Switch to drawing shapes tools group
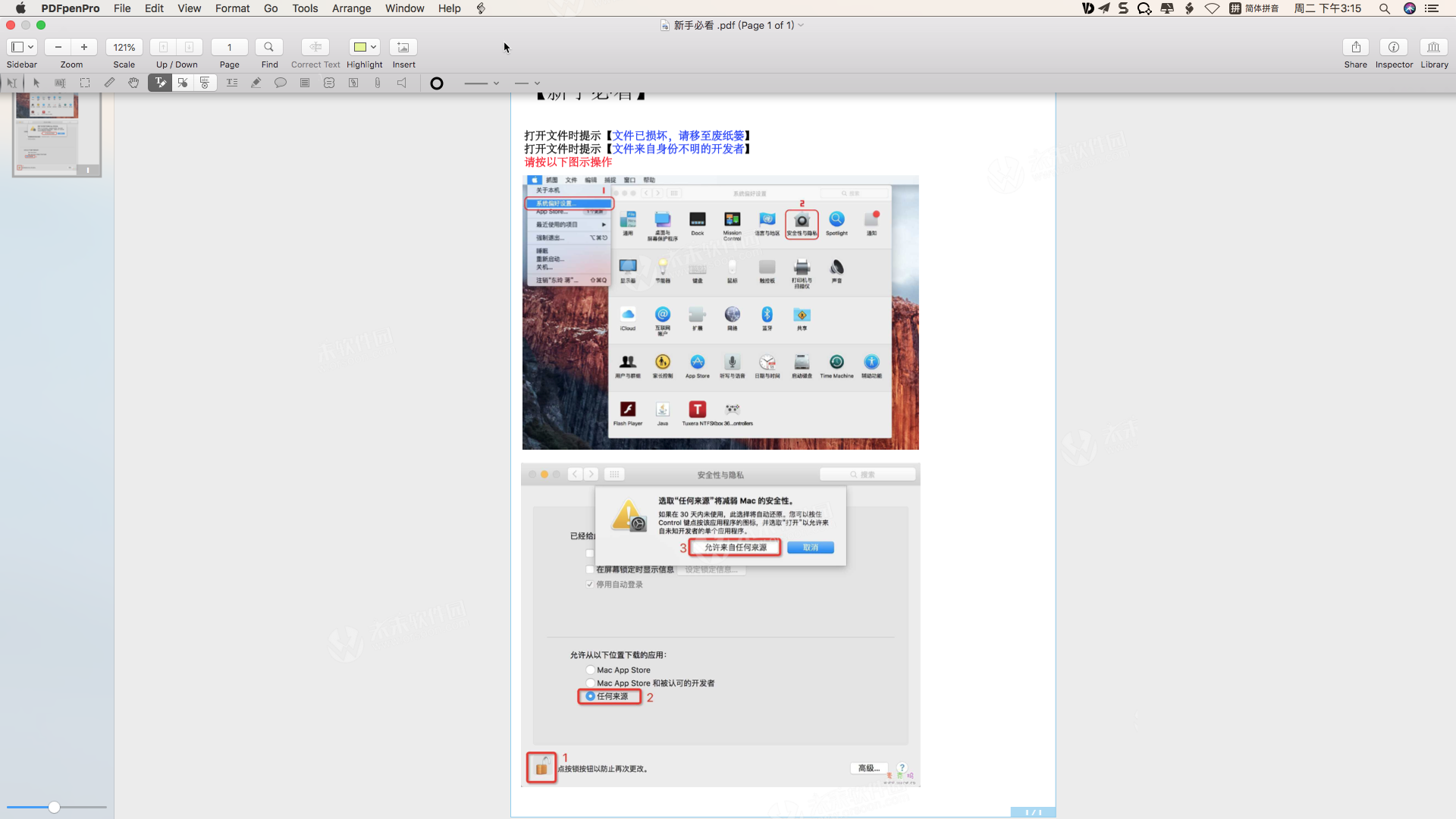The height and width of the screenshot is (819, 1456). click(183, 83)
